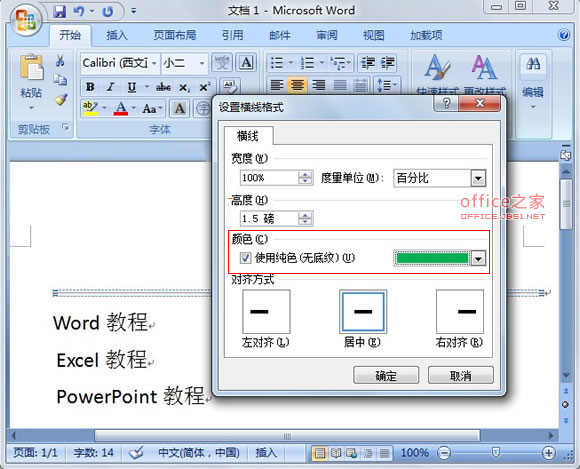Toggle the solid color (no shade) checkbox

click(x=245, y=258)
